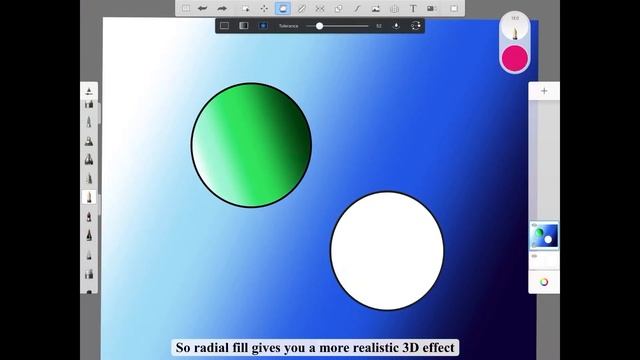640x360 pixels.
Task: Choose Linear gradient fill mode
Action: coord(244,26)
